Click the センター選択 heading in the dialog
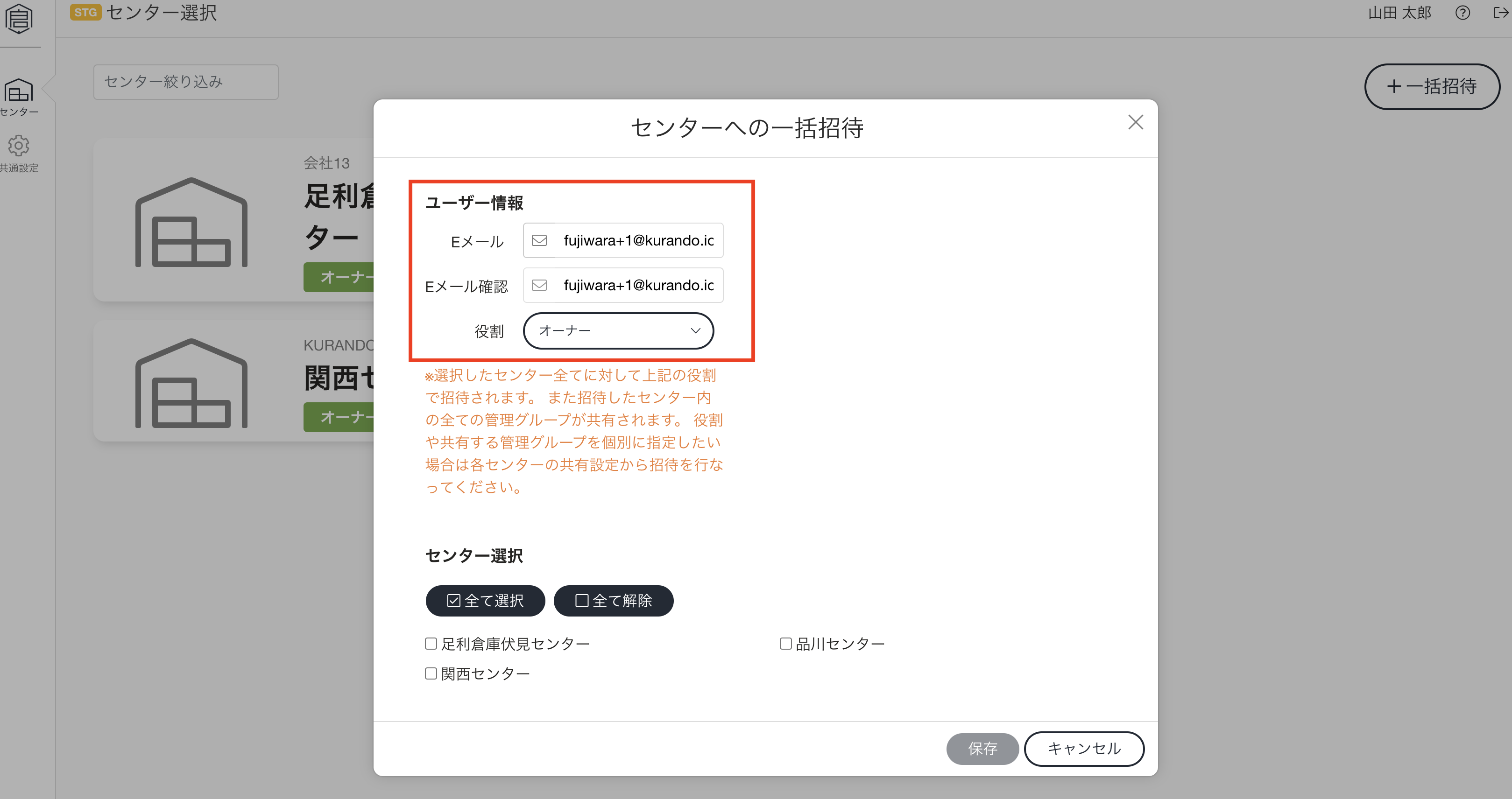1512x799 pixels. (473, 555)
